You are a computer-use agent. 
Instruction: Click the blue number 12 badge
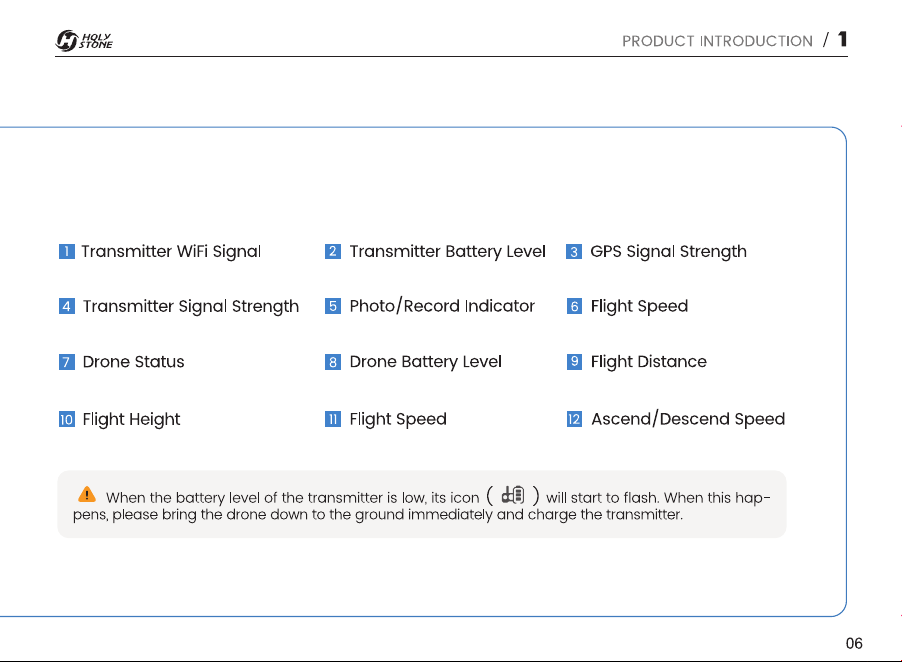point(574,419)
